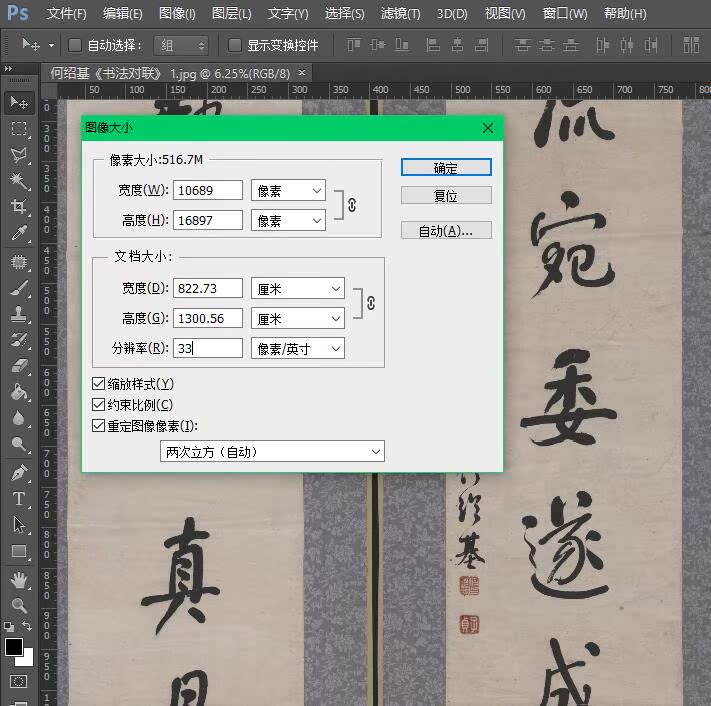Select the Path Selection tool

19,525
